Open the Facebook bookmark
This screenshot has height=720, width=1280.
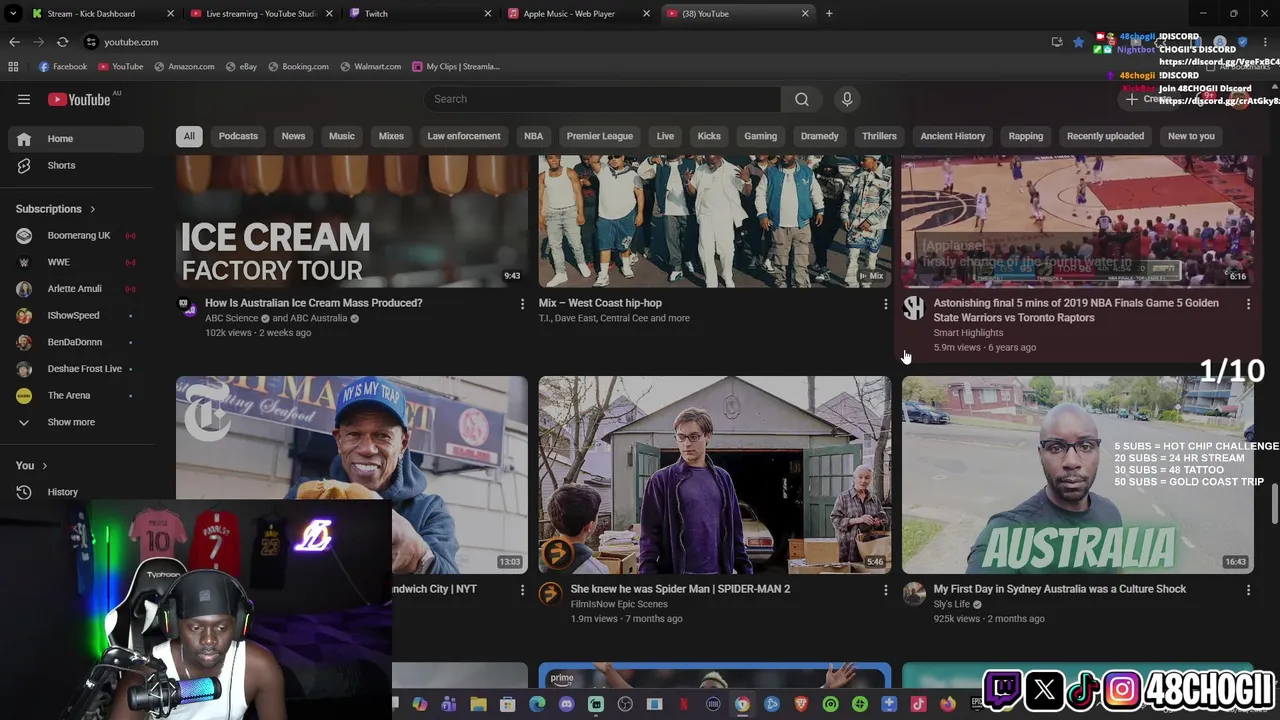(62, 67)
